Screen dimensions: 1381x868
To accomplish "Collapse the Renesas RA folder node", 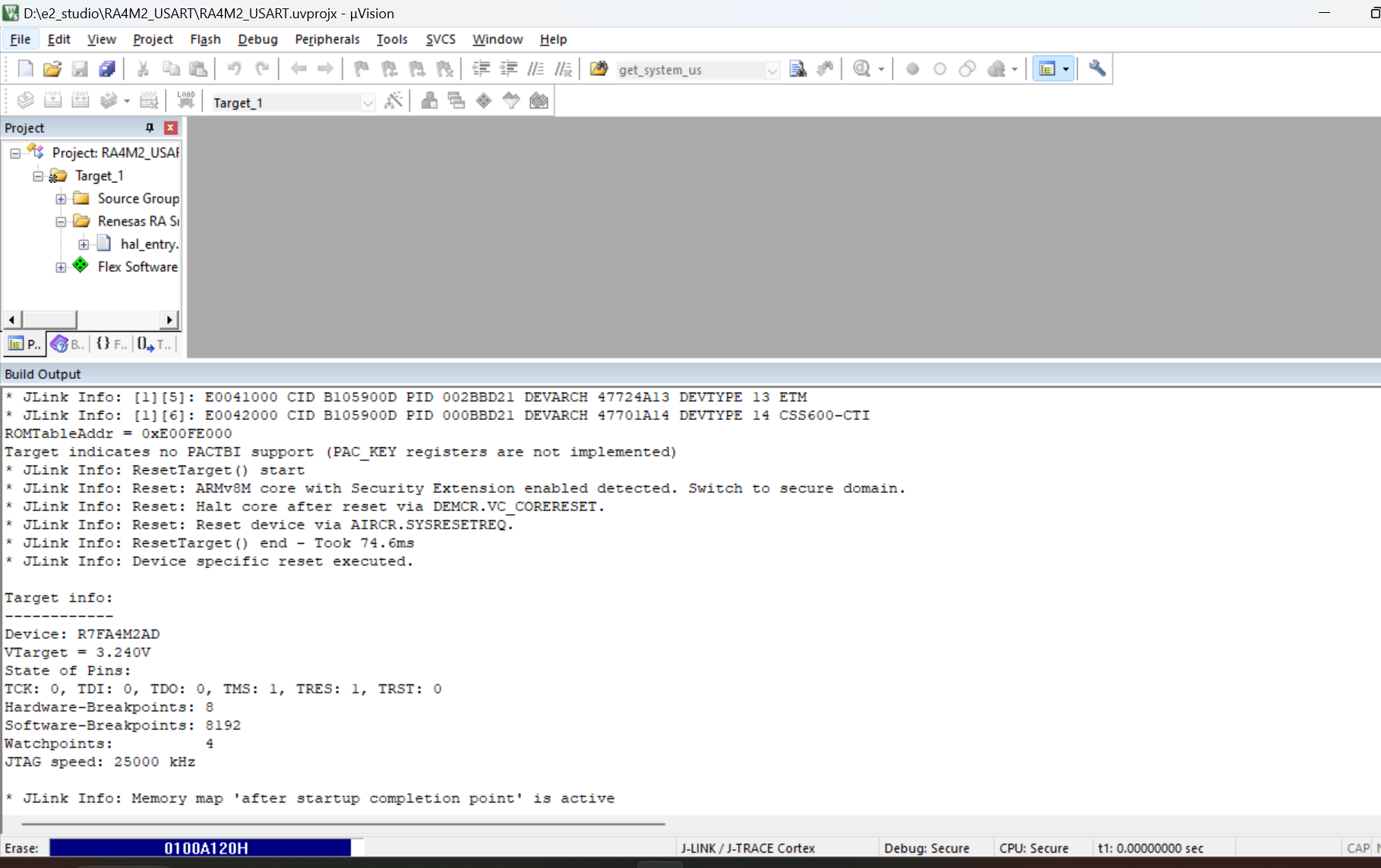I will (61, 222).
